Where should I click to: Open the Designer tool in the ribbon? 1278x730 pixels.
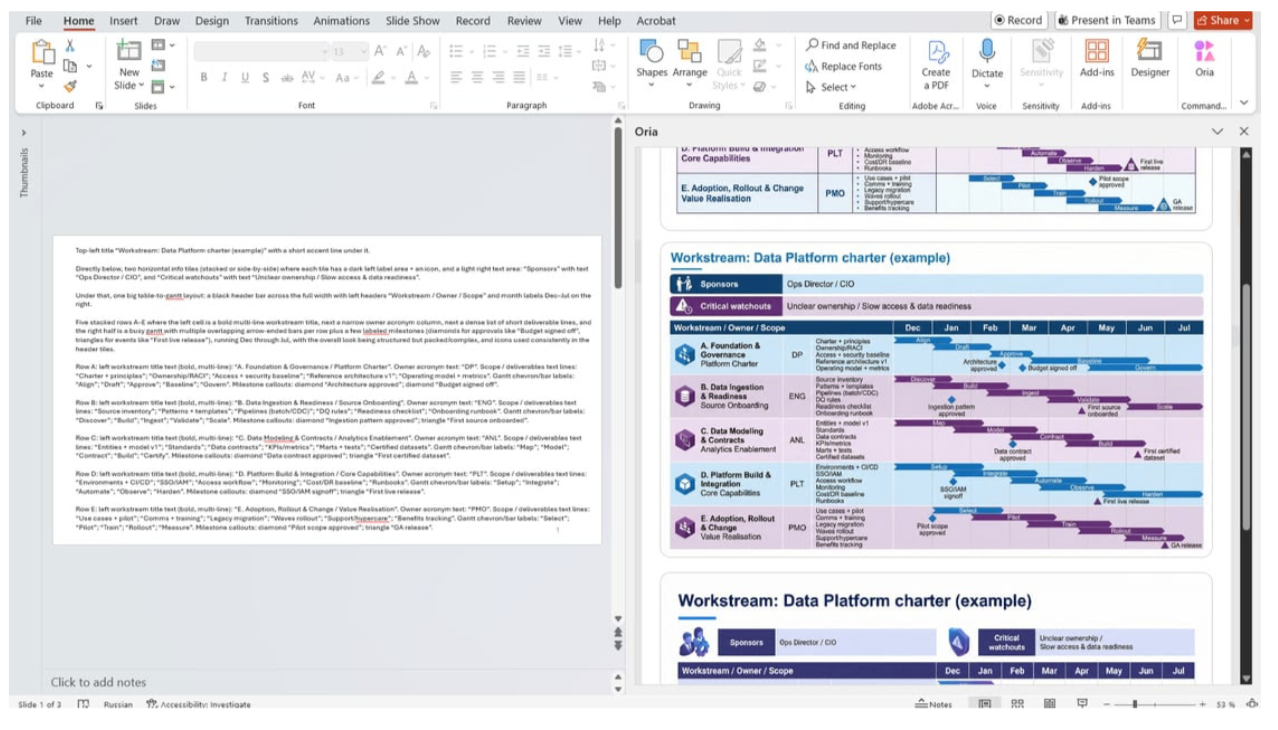[x=1149, y=59]
